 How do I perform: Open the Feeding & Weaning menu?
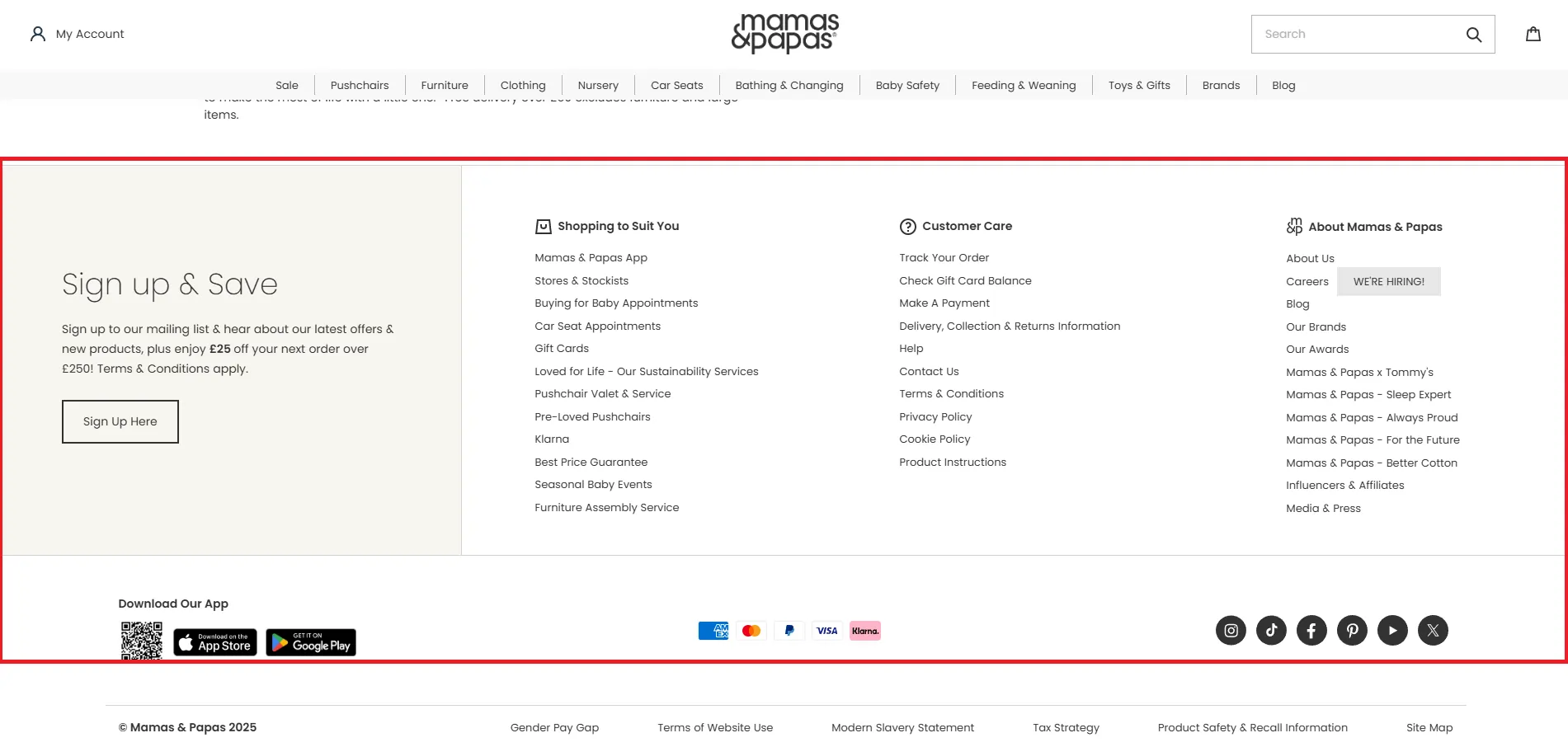click(1024, 86)
